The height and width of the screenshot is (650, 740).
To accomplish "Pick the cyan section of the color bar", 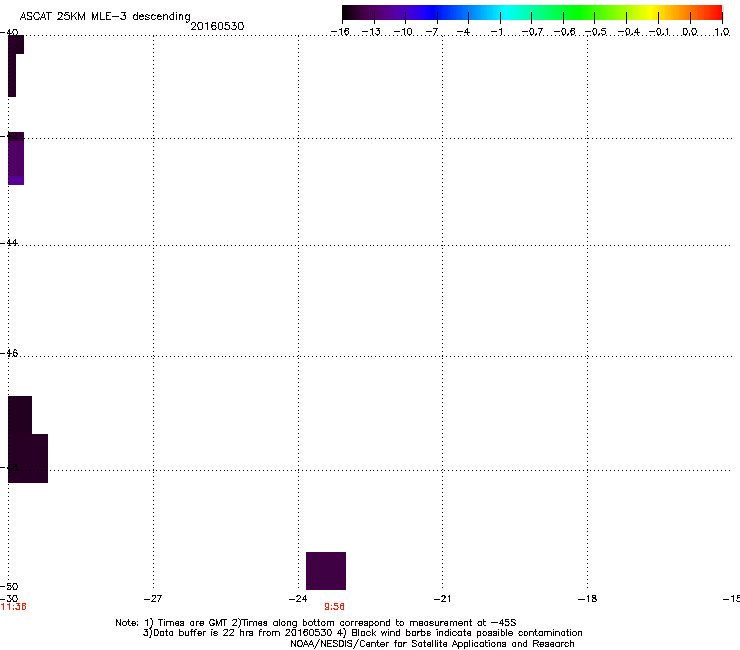I will (507, 12).
